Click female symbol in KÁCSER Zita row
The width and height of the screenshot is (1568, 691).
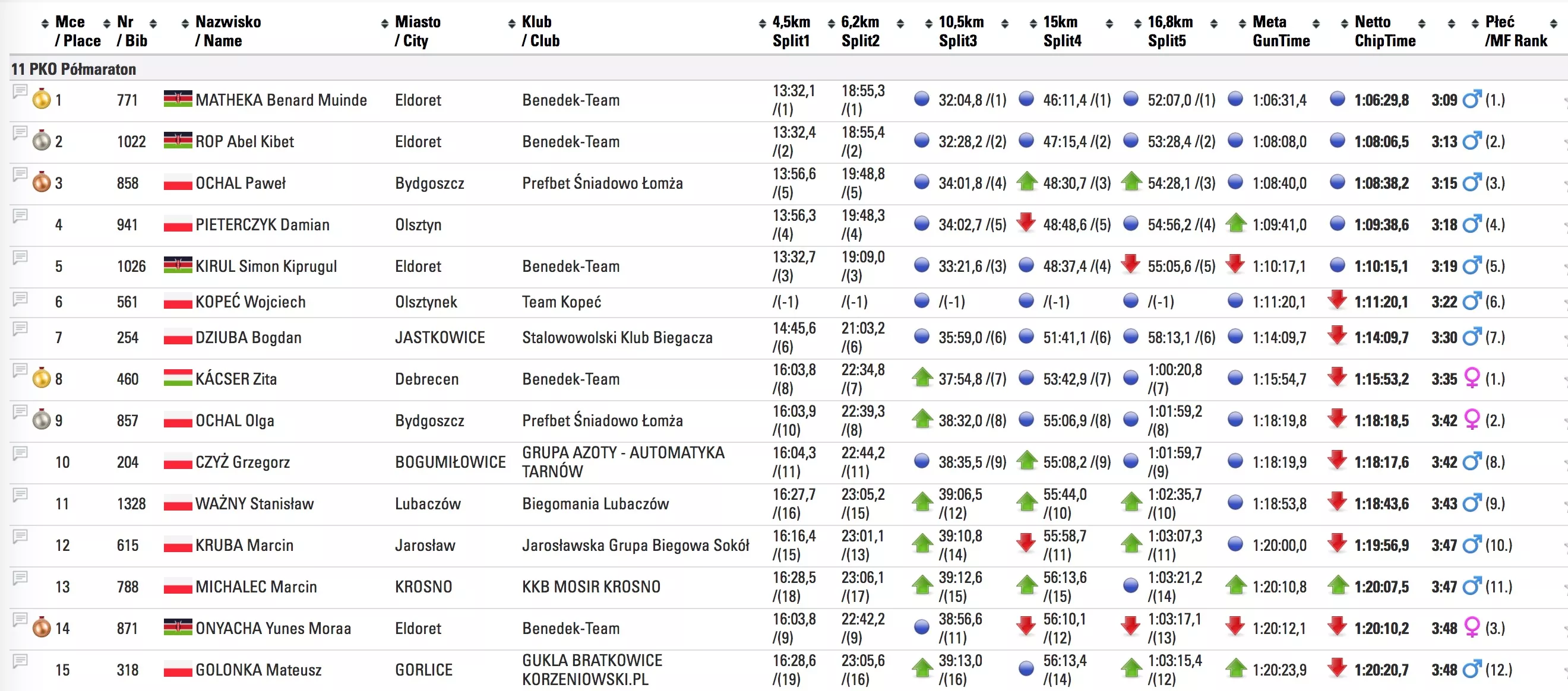click(x=1471, y=378)
